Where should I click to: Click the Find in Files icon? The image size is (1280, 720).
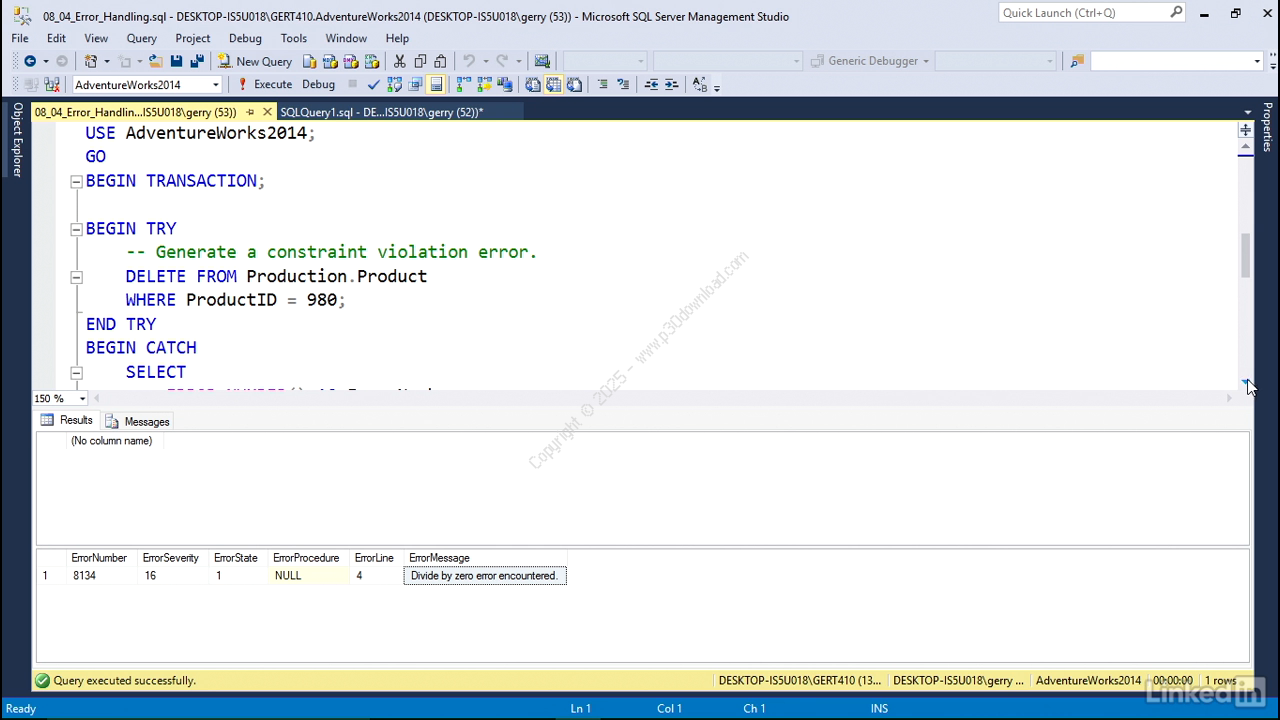(1077, 61)
